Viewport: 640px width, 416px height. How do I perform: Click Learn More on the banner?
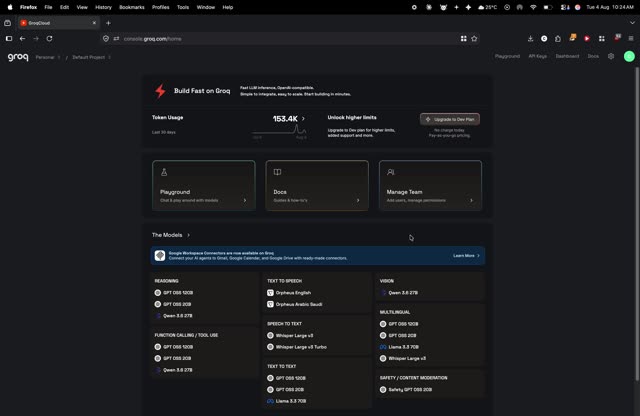(466, 256)
